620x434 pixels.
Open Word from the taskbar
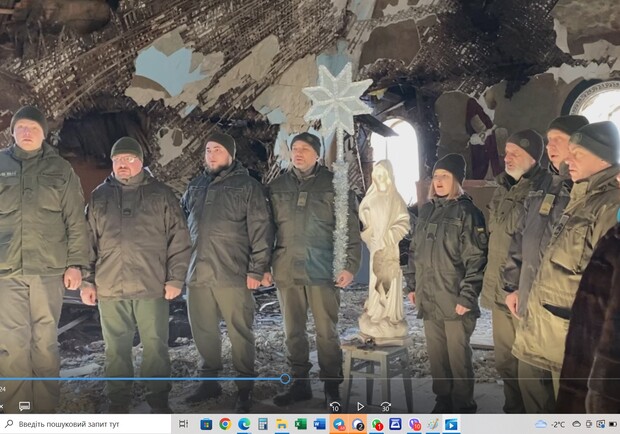(x=320, y=424)
